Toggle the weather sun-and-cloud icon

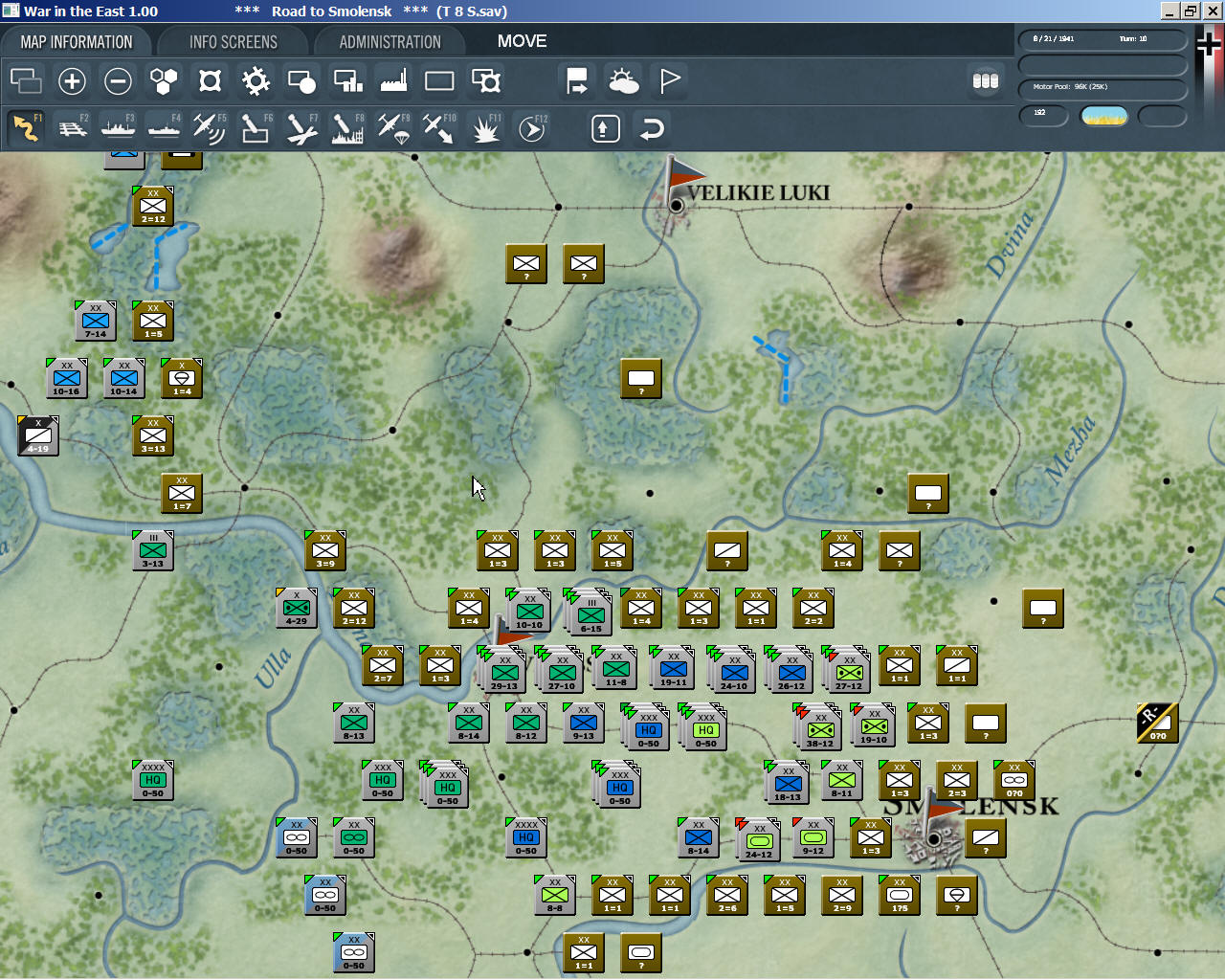tap(624, 81)
